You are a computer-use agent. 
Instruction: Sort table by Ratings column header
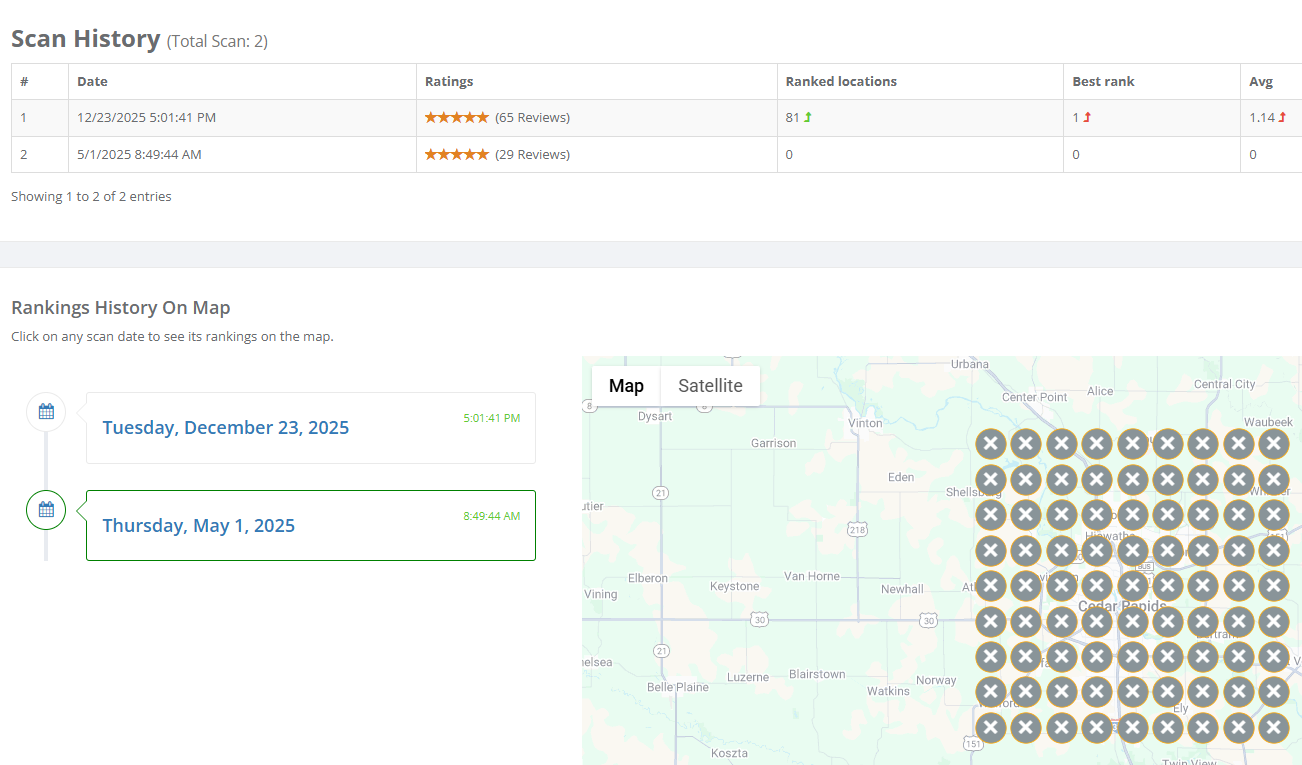coord(449,82)
